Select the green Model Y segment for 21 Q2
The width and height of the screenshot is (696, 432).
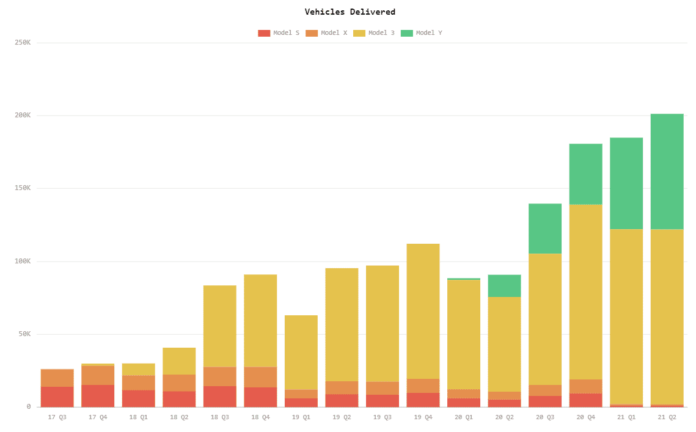pyautogui.click(x=667, y=171)
